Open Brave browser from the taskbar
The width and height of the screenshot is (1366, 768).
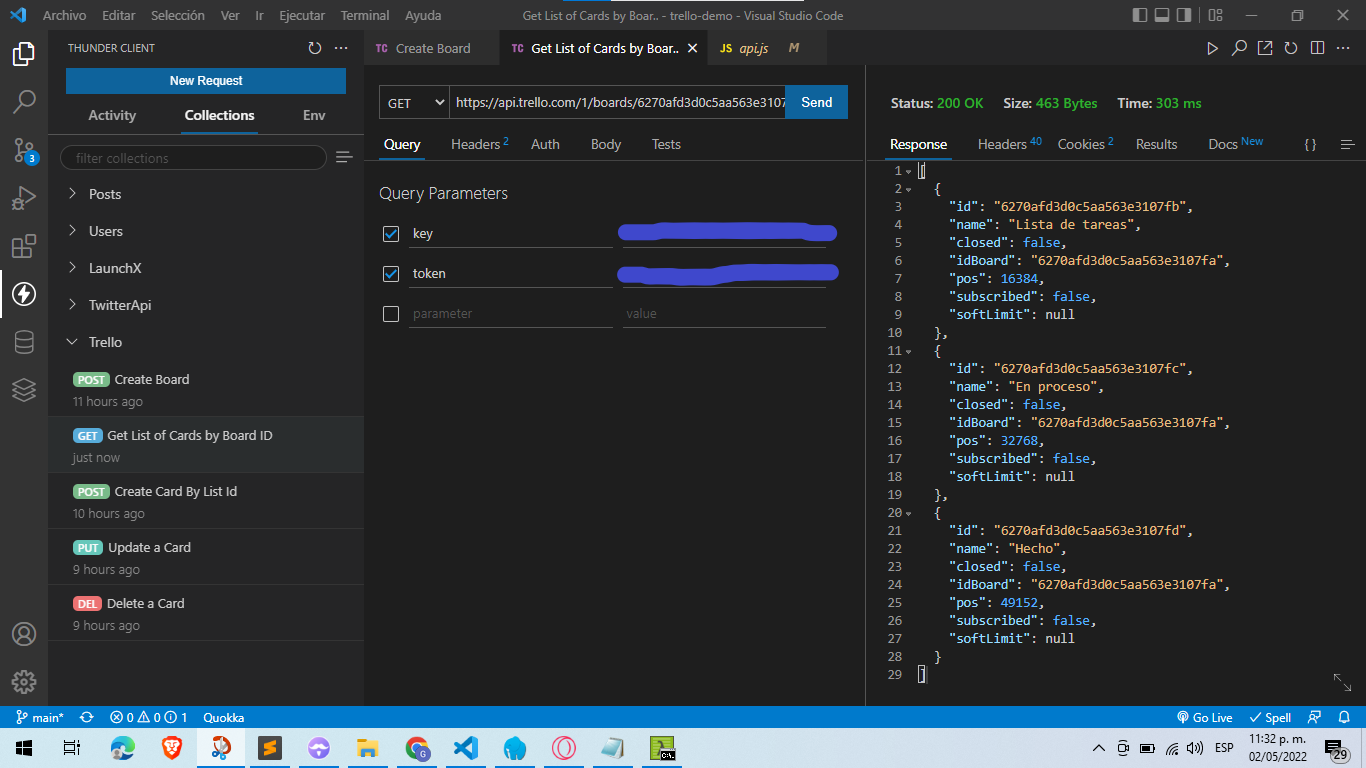tap(173, 748)
